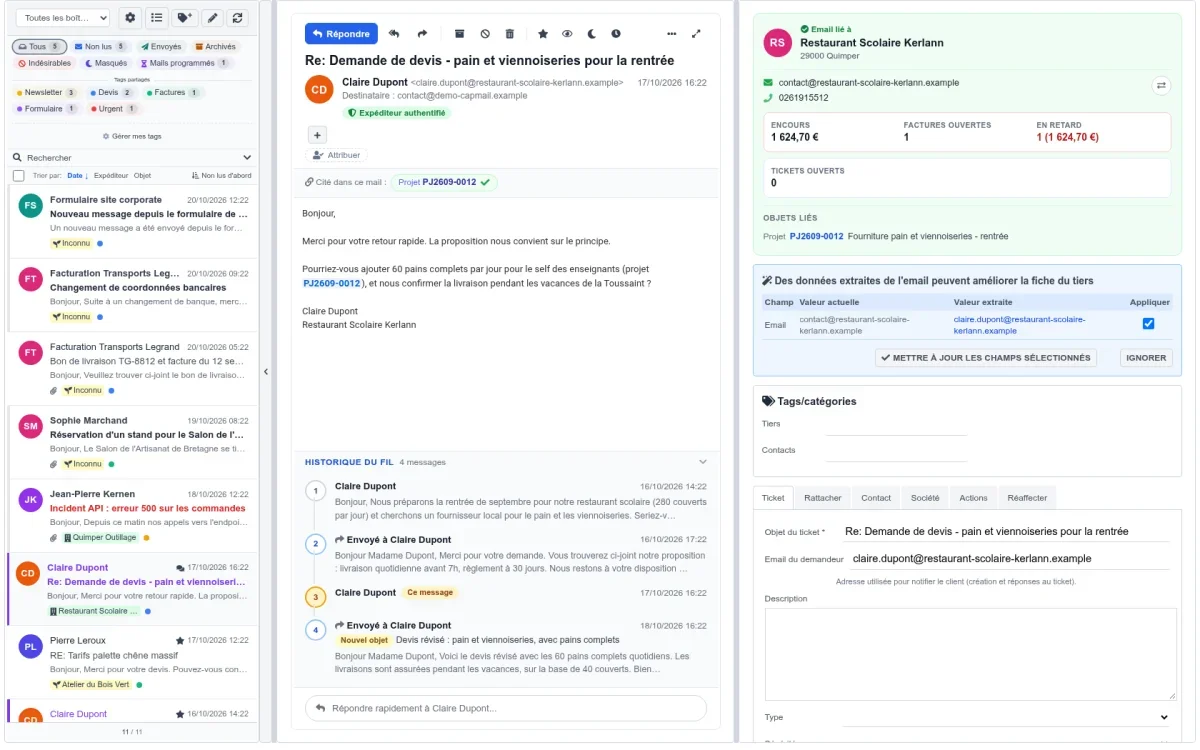Filter by Non lus emails
The image size is (1200, 750).
tap(100, 47)
